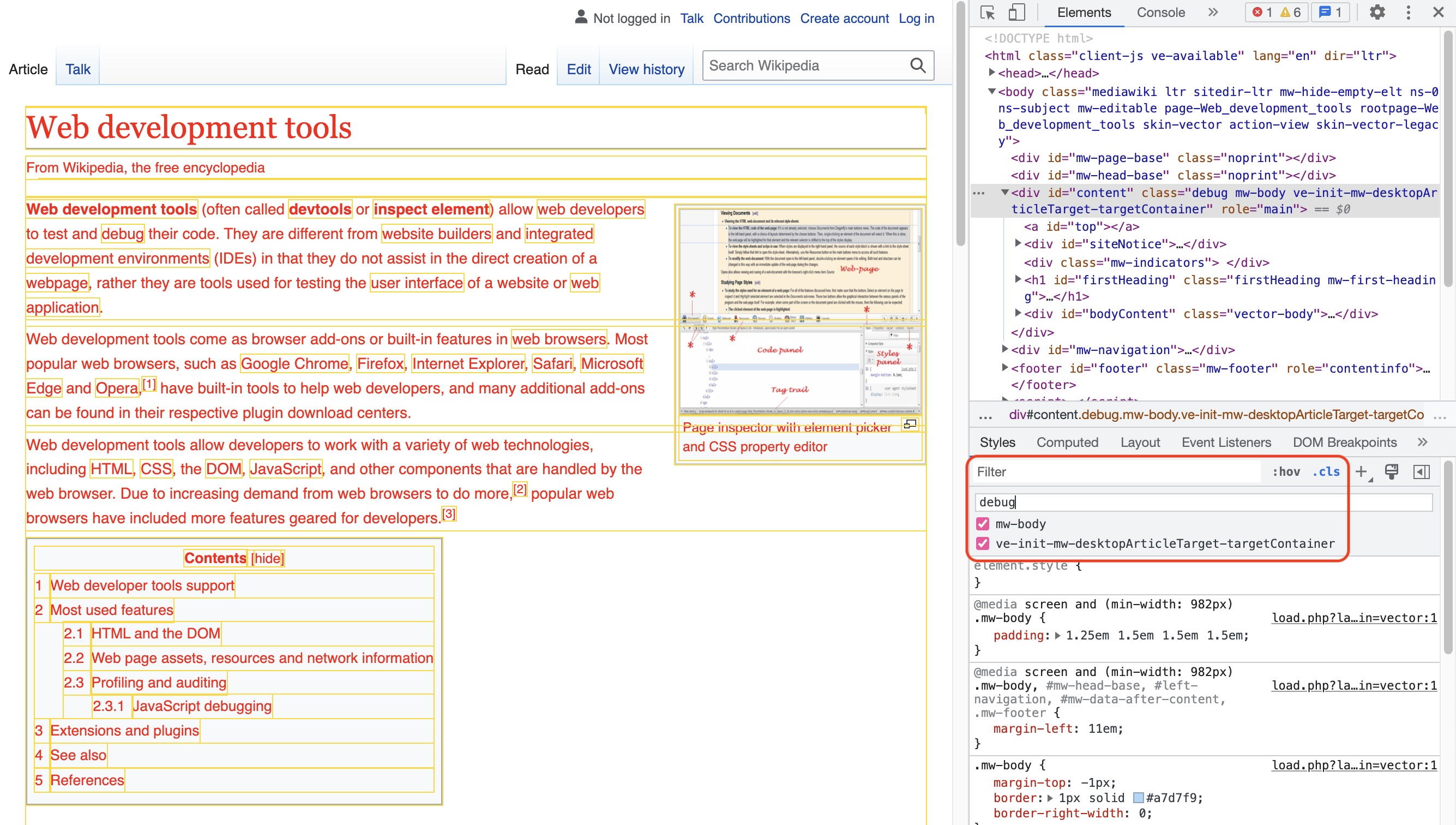Switch to the Elements tab
The height and width of the screenshot is (825, 1456).
1084,13
